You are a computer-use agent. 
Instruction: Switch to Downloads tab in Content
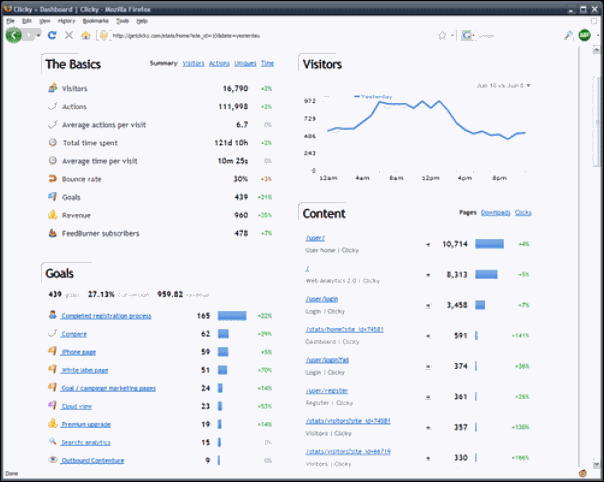point(496,213)
